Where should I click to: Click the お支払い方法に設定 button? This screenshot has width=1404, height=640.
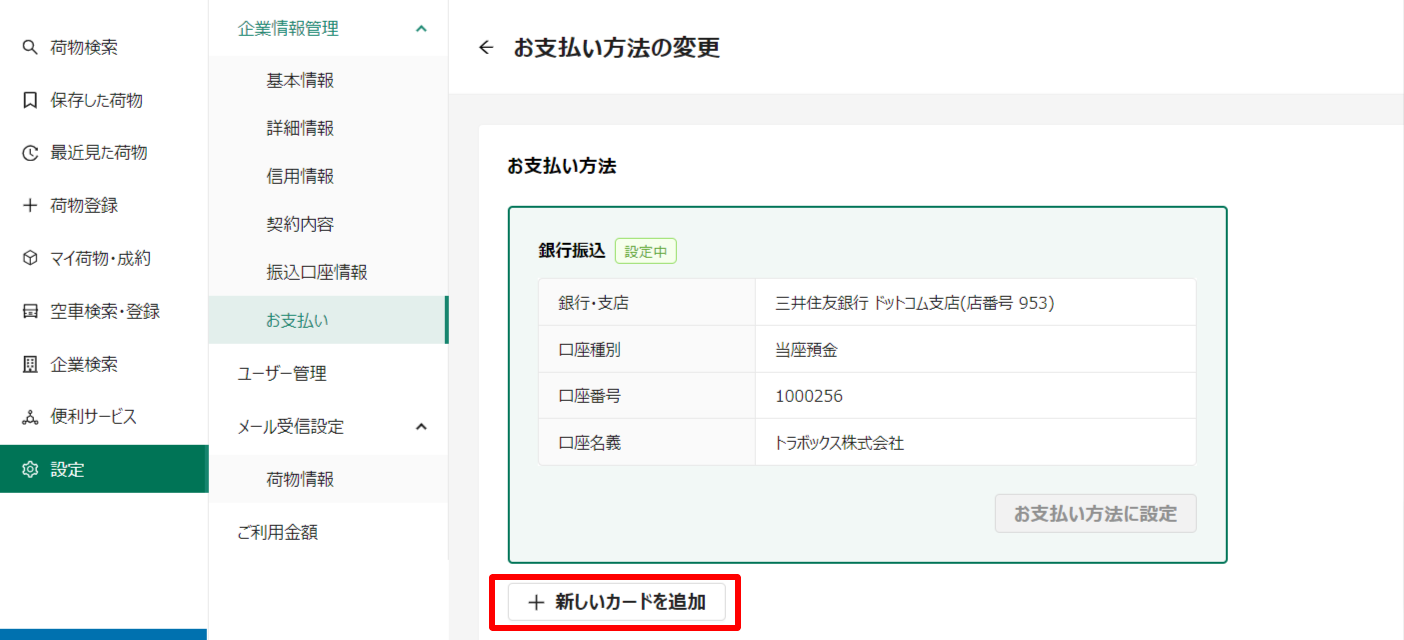pos(1095,514)
